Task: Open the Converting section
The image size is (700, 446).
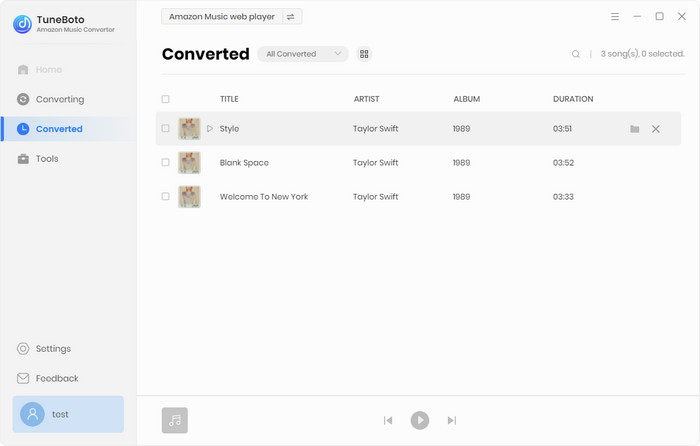Action: pos(50,99)
